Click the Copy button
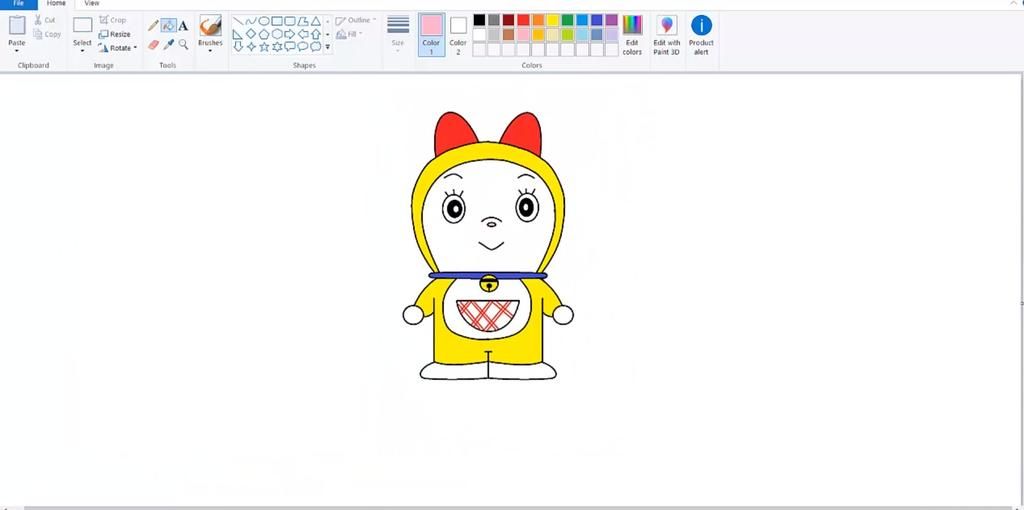The height and width of the screenshot is (510, 1024). point(47,34)
